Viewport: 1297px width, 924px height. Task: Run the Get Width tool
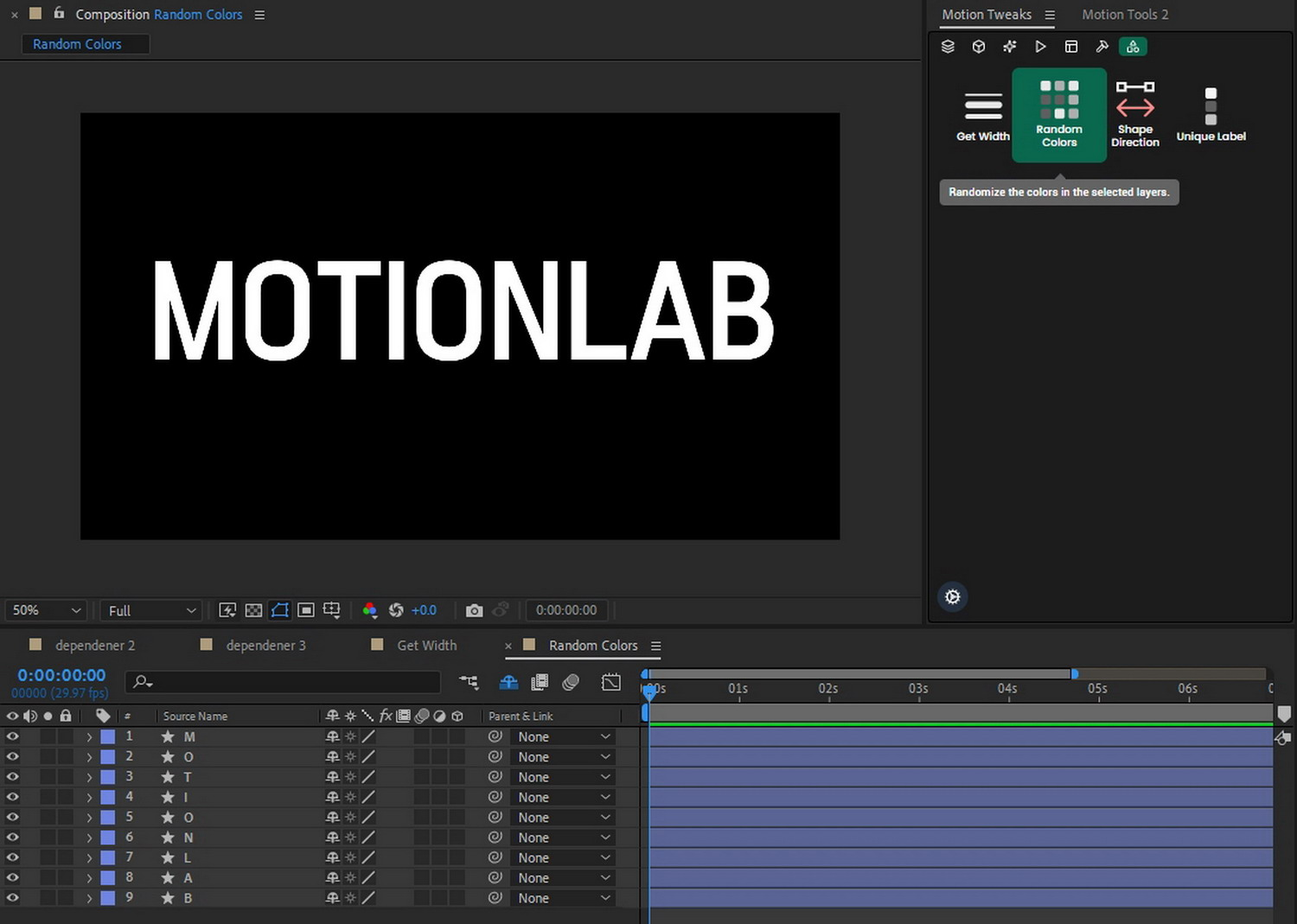pos(982,115)
